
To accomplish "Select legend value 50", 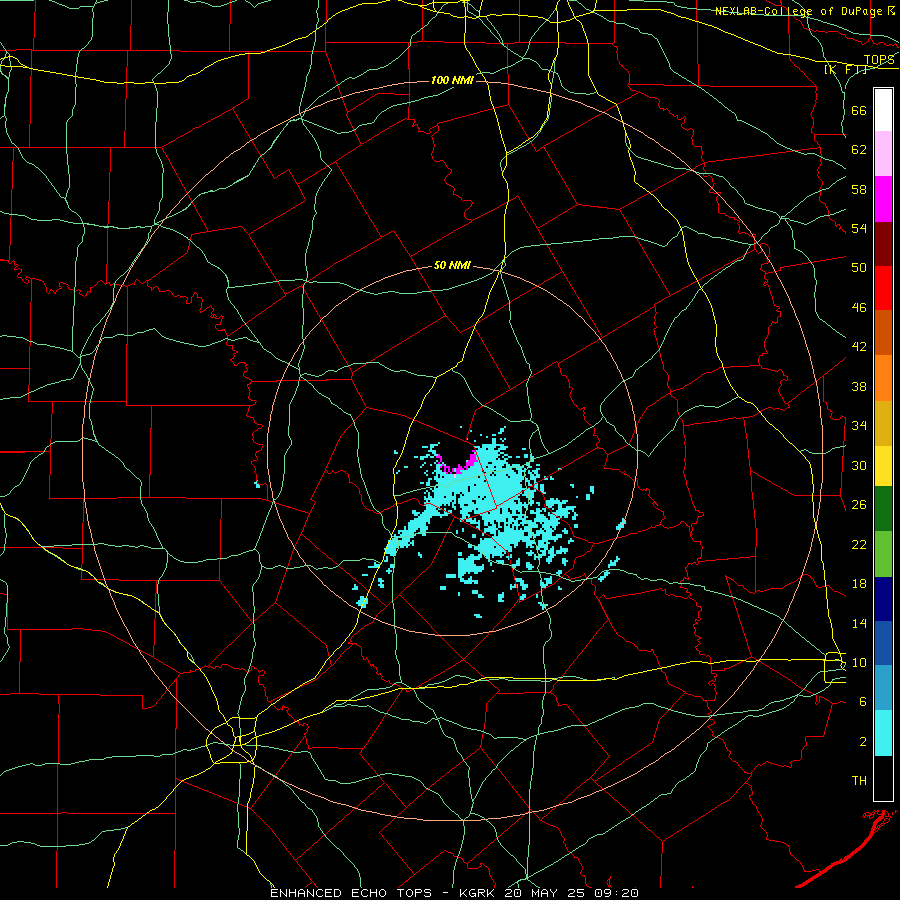I will click(x=859, y=267).
